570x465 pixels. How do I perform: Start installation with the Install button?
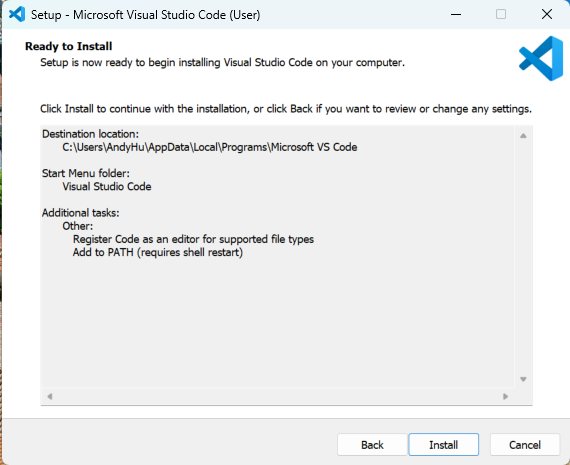tap(443, 444)
